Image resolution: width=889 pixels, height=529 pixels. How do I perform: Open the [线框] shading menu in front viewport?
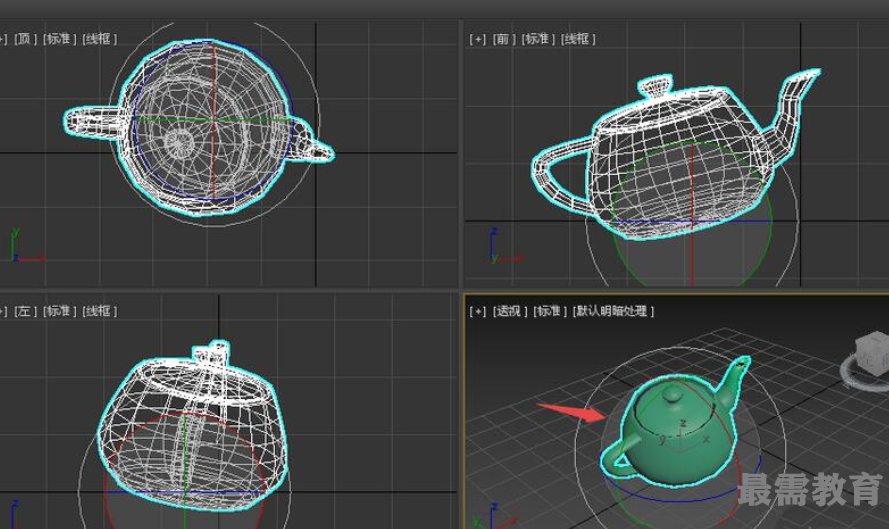click(x=578, y=39)
